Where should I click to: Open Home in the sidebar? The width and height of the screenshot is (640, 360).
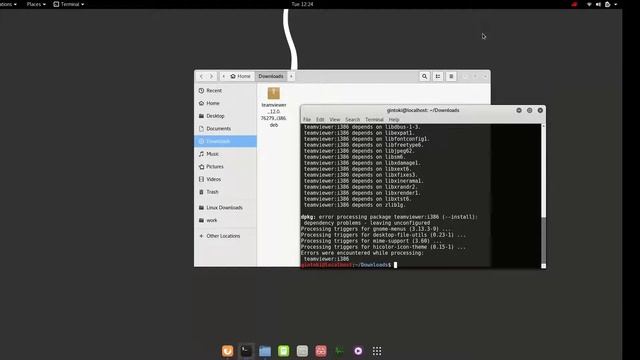pos(225,103)
